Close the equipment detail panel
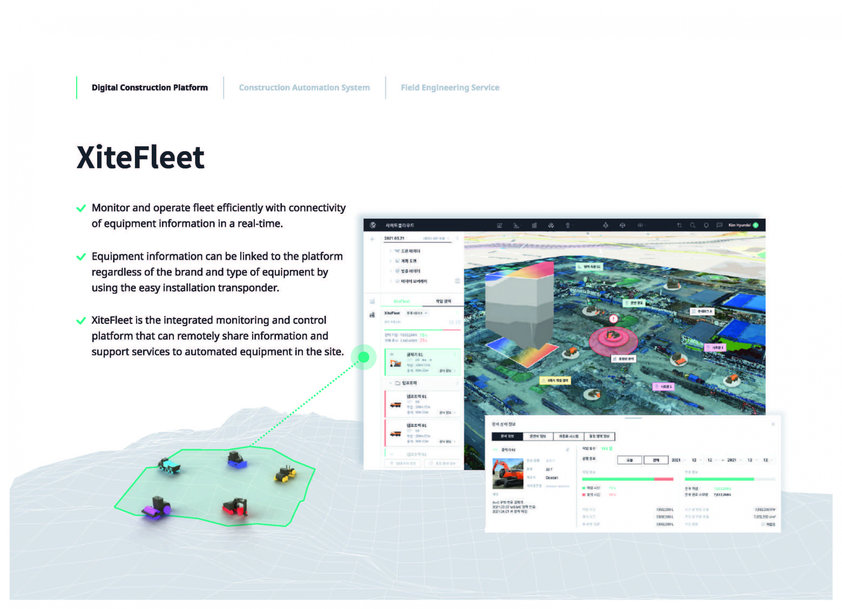 coord(773,424)
